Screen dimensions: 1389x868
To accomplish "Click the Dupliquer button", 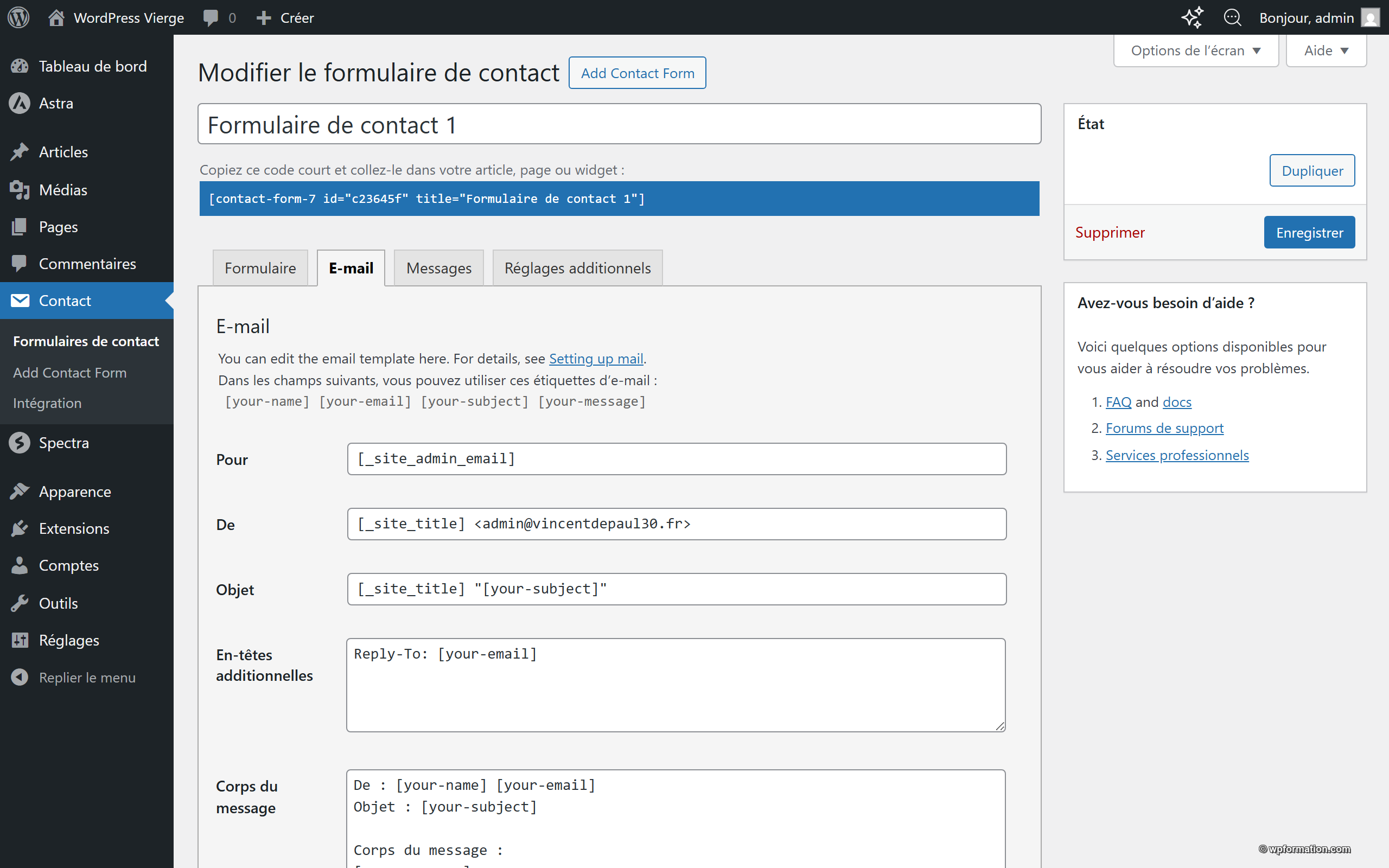I will click(x=1312, y=170).
